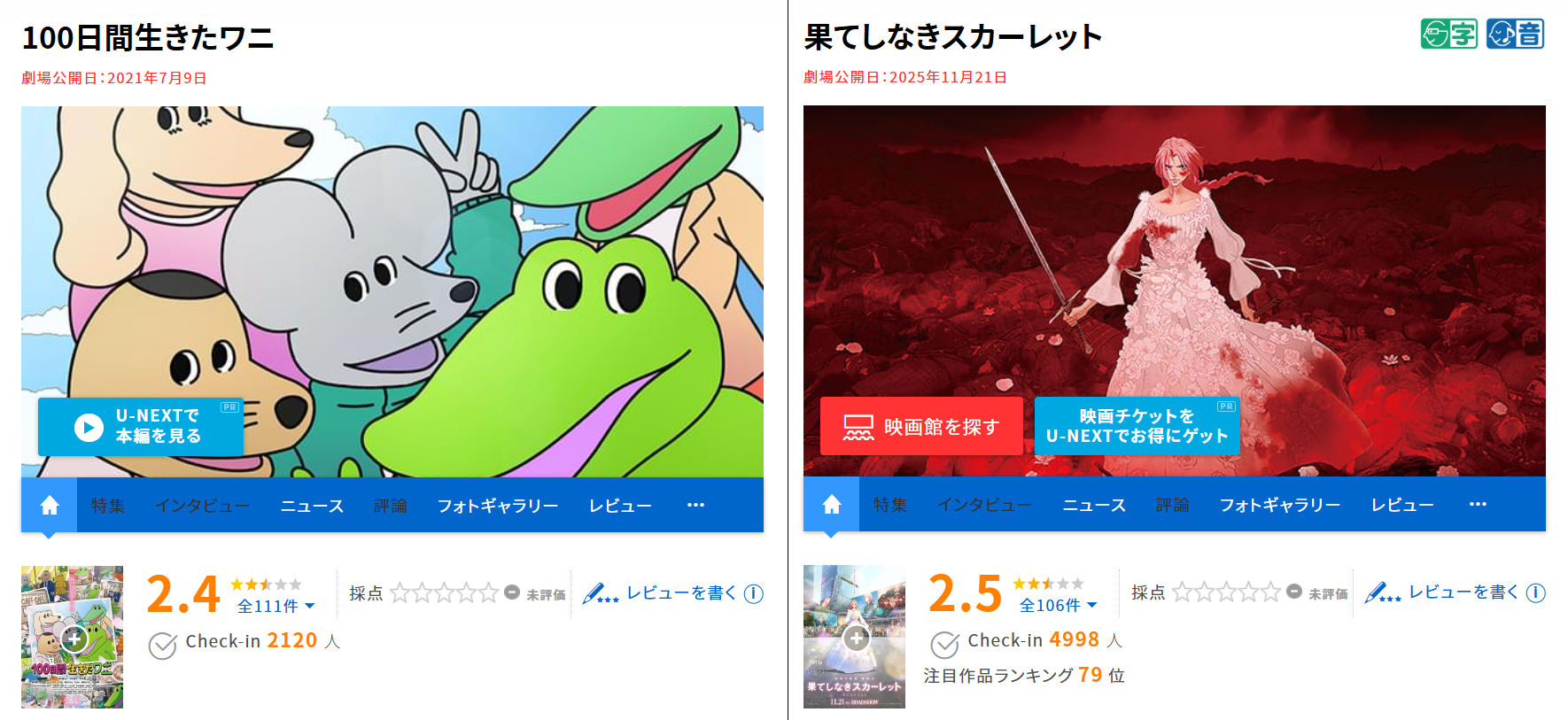
Task: Click the 映画館を探す button
Action: pos(921,426)
